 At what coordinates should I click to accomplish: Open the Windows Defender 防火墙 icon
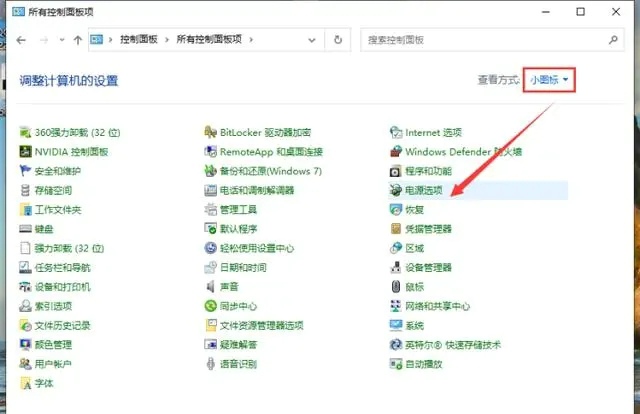[396, 151]
